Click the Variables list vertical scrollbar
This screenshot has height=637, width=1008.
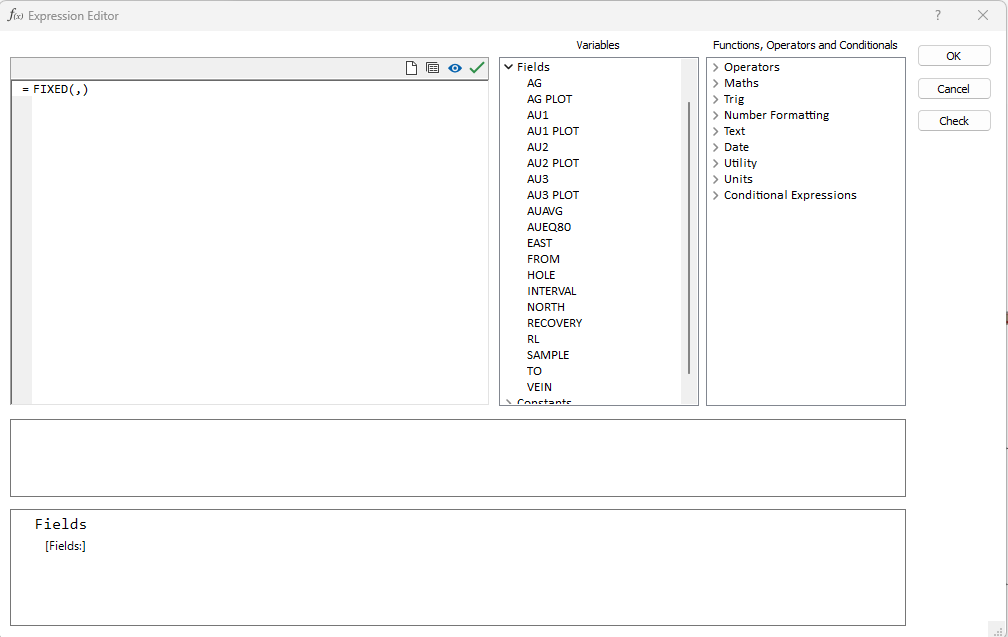(689, 235)
